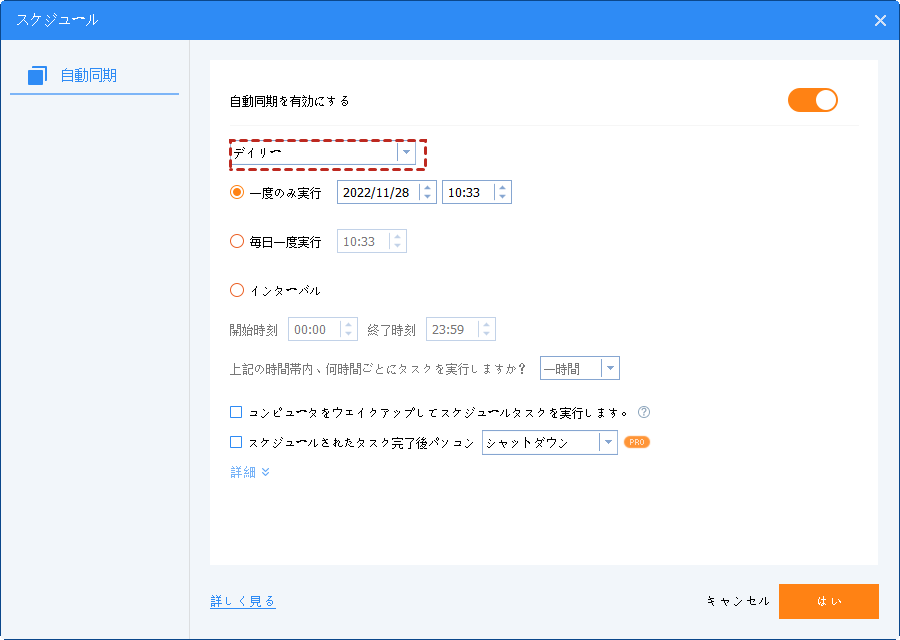Click the キャンセル button
The image size is (900, 640).
[738, 601]
